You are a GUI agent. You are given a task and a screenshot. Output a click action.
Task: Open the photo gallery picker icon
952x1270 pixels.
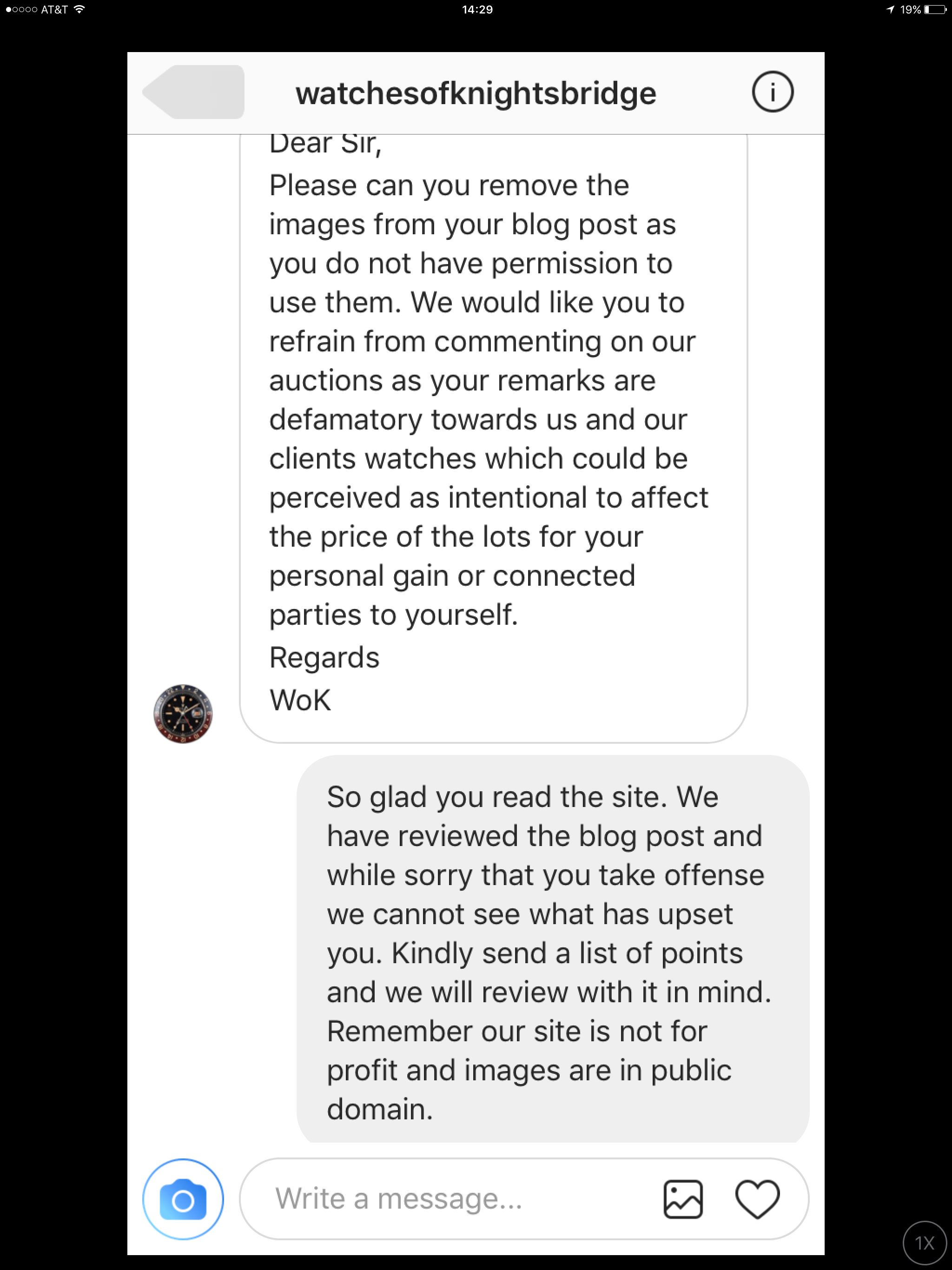coord(683,1199)
